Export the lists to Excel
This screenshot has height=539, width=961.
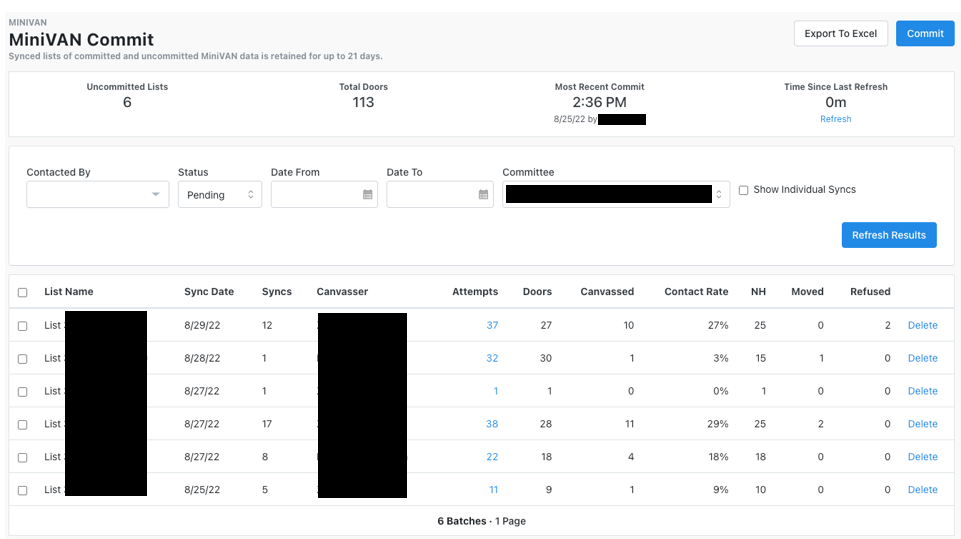[841, 34]
